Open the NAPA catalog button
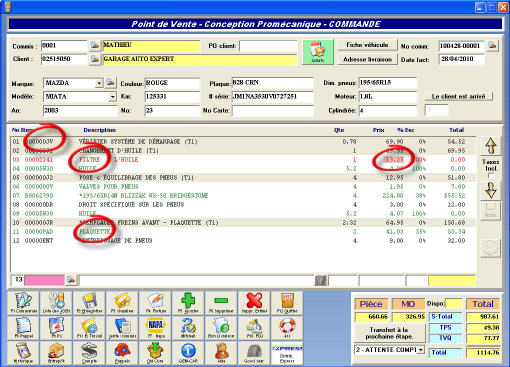Image resolution: width=510 pixels, height=367 pixels. click(x=155, y=328)
